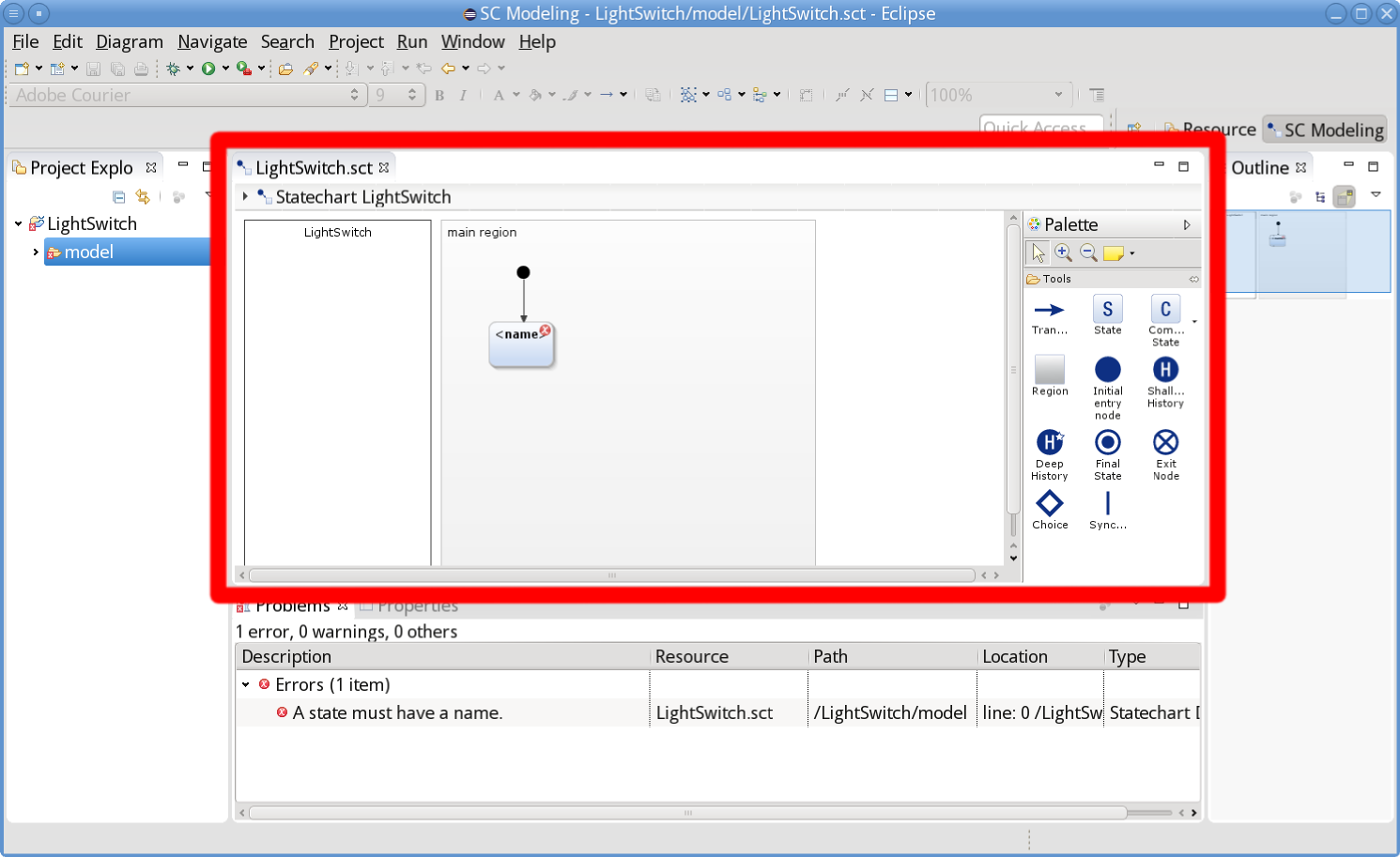Click the Link with Editor icon
Viewport: 1400px width, 857px height.
pyautogui.click(x=143, y=197)
